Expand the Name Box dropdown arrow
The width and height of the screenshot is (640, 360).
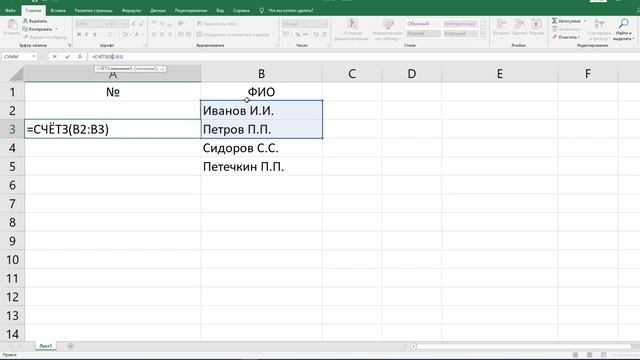33,57
